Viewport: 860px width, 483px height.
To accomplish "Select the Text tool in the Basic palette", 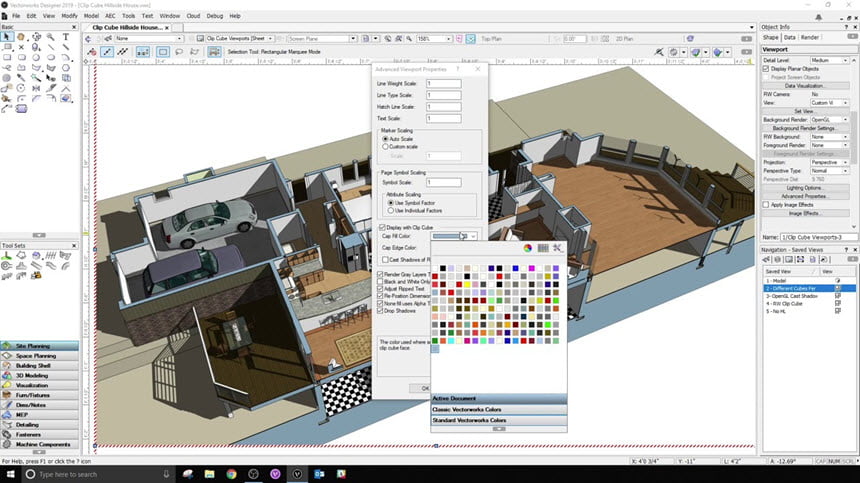I will pyautogui.click(x=66, y=37).
